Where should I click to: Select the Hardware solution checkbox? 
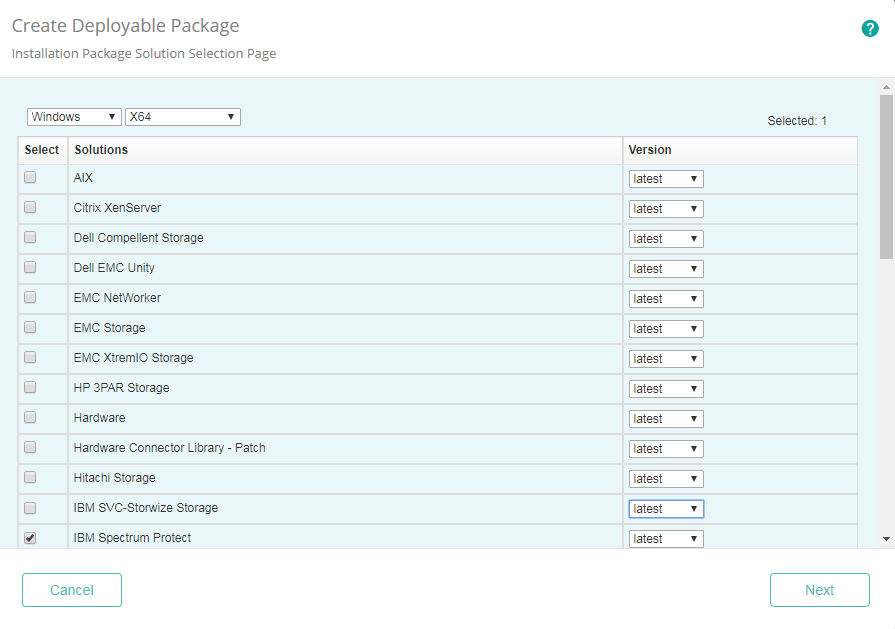coord(29,418)
